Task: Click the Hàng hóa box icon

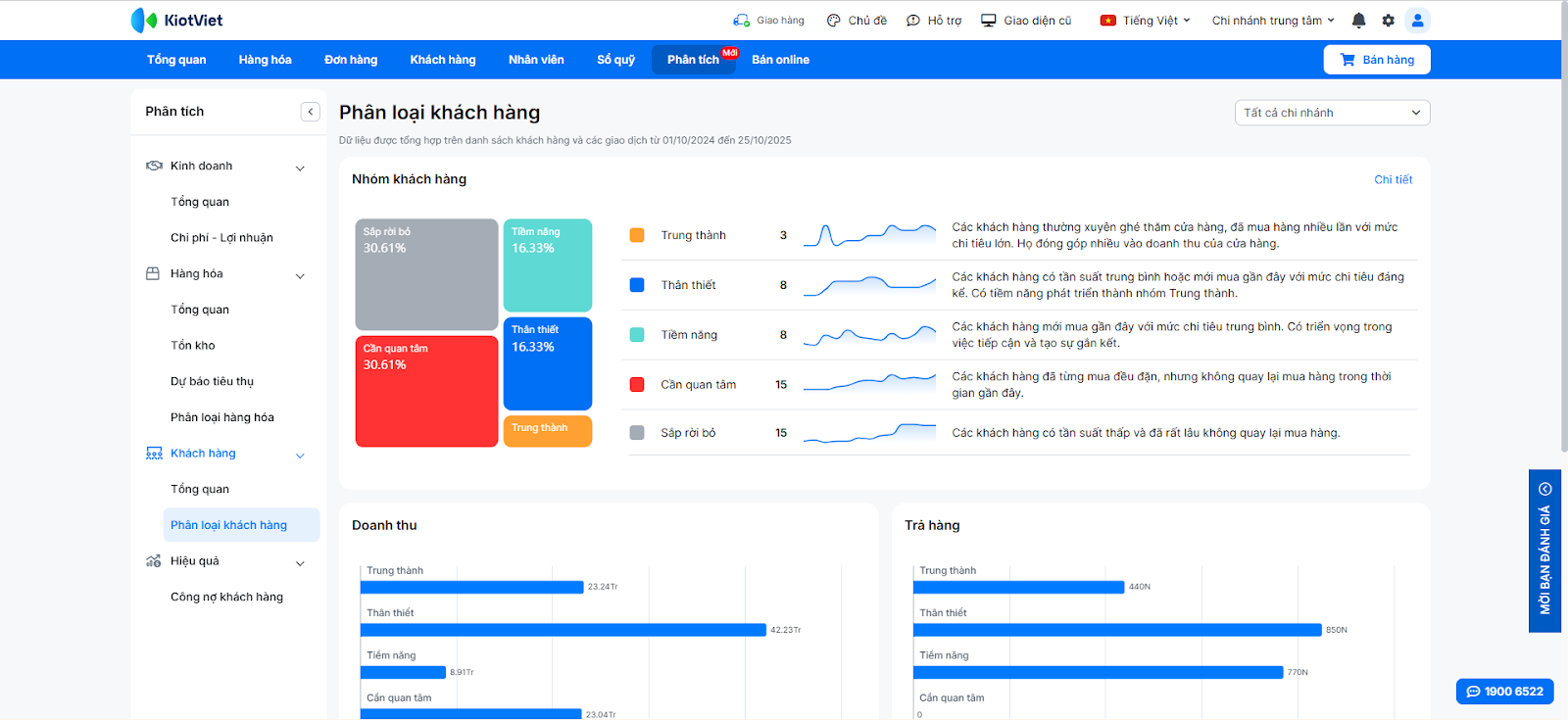Action: click(x=153, y=273)
